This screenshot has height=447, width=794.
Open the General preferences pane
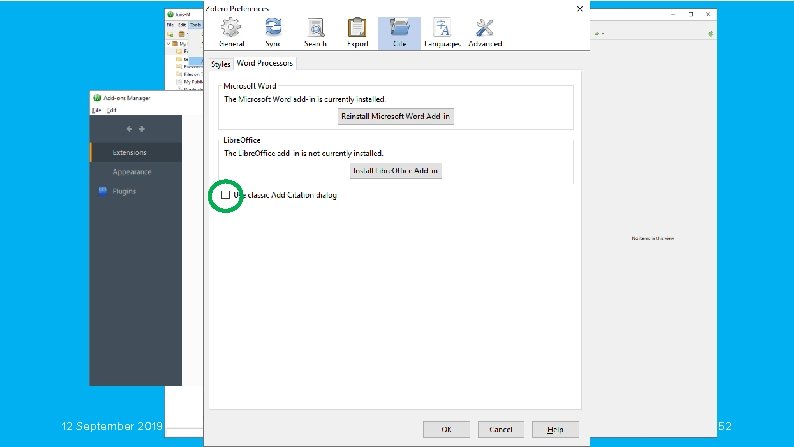(x=231, y=32)
